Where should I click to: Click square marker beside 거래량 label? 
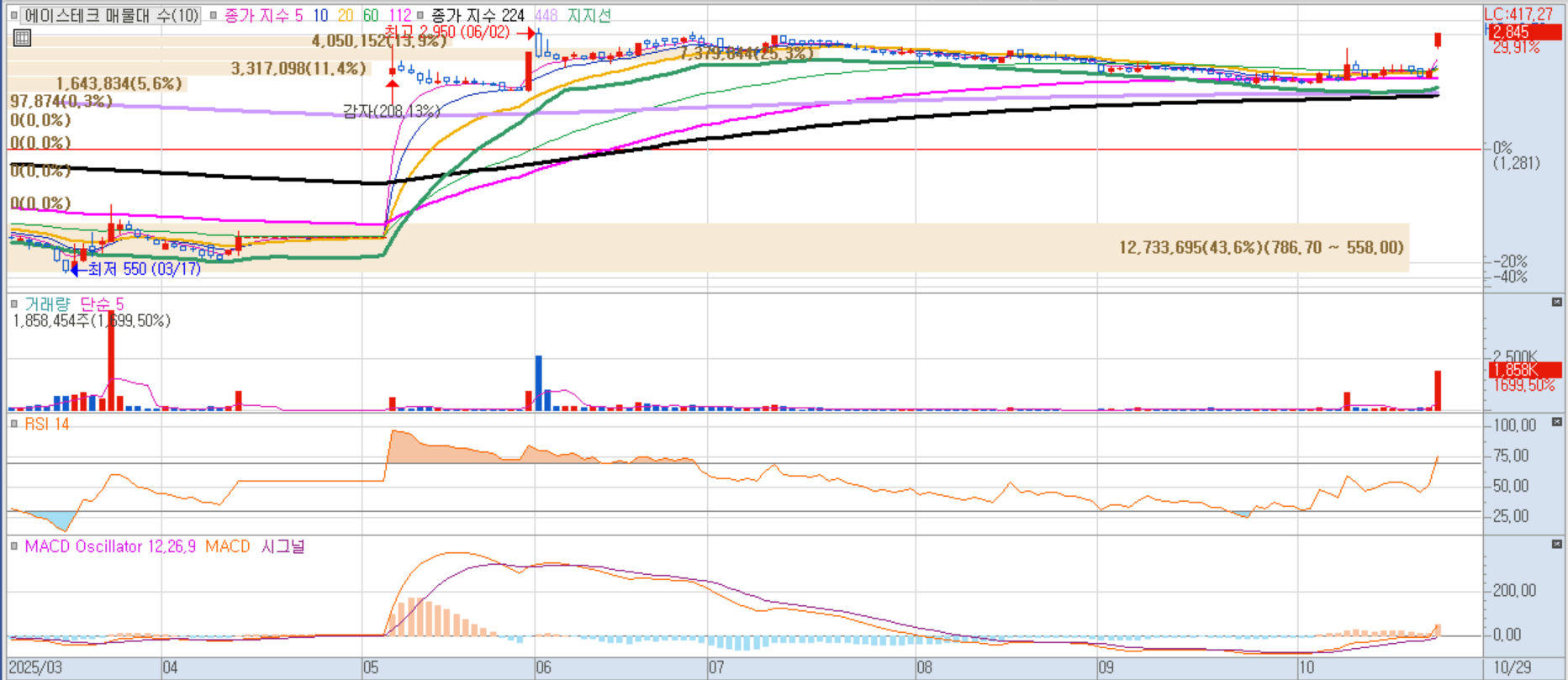point(14,304)
